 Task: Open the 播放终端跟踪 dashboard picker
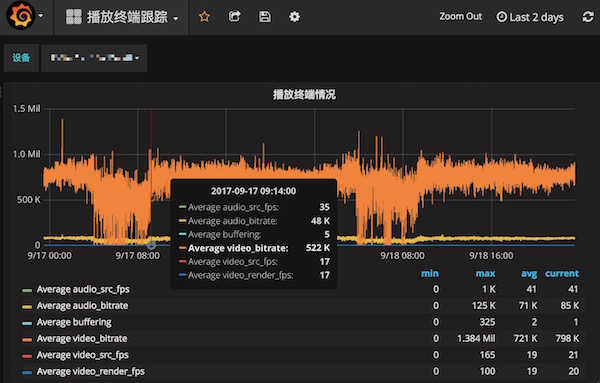click(128, 17)
